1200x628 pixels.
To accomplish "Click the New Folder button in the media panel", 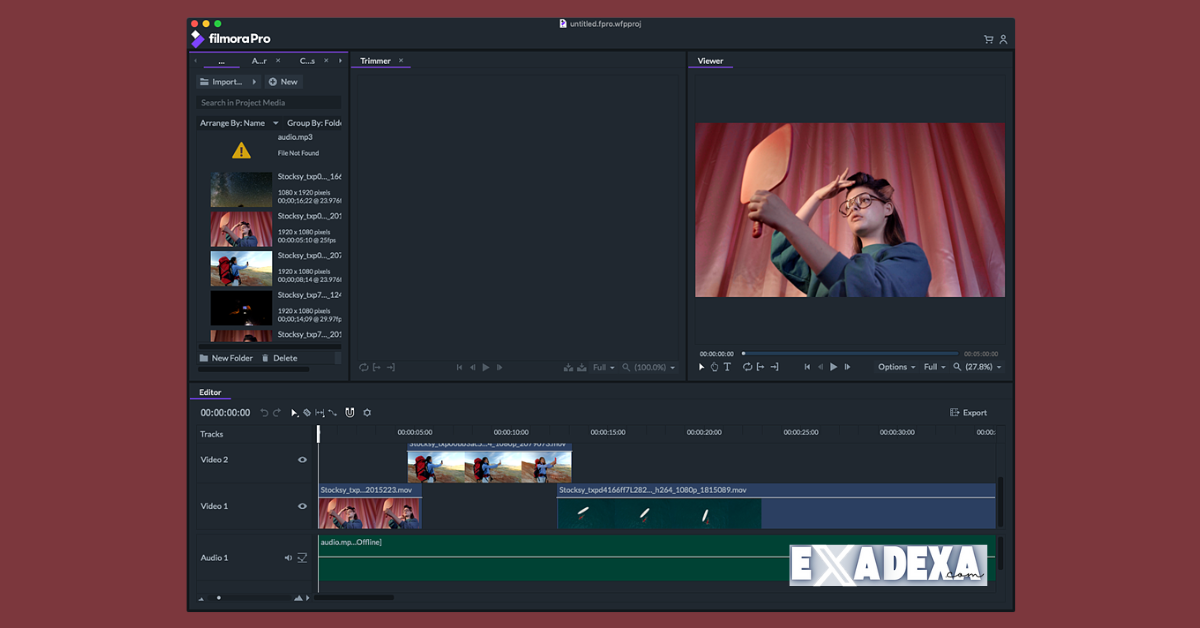I will click(x=227, y=357).
